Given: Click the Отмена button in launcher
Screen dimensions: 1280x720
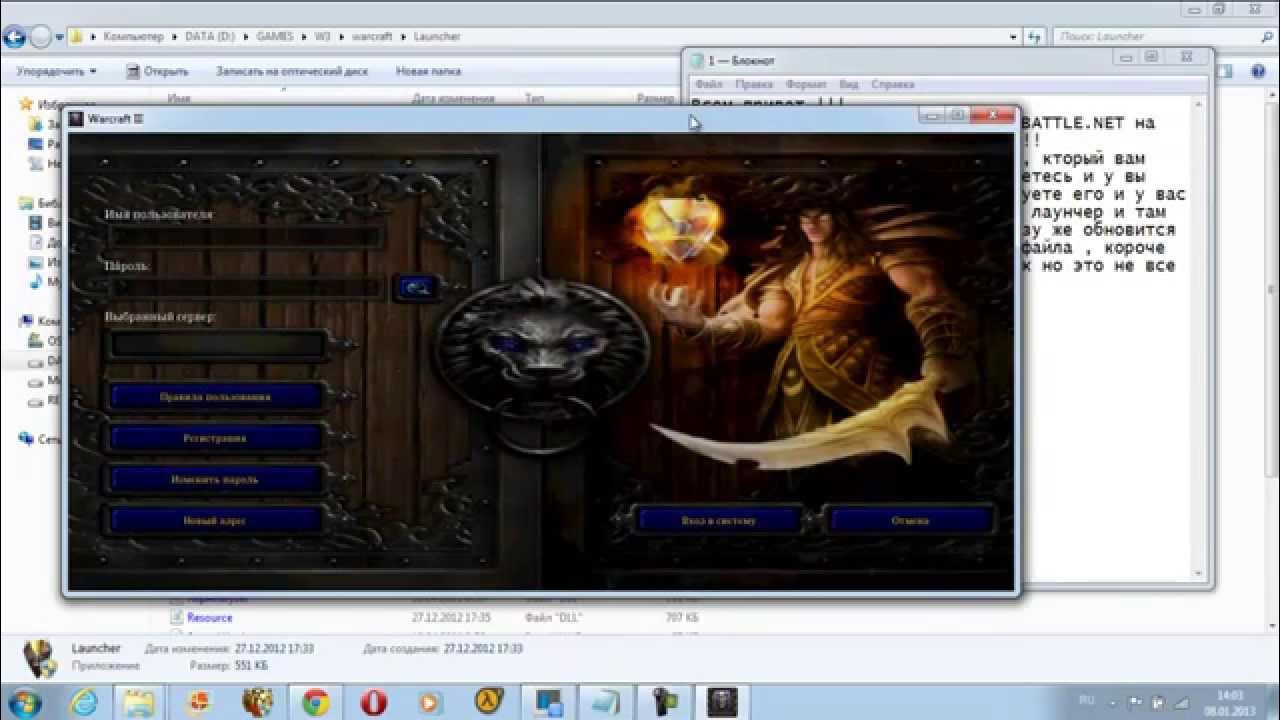Looking at the screenshot, I should coord(910,521).
